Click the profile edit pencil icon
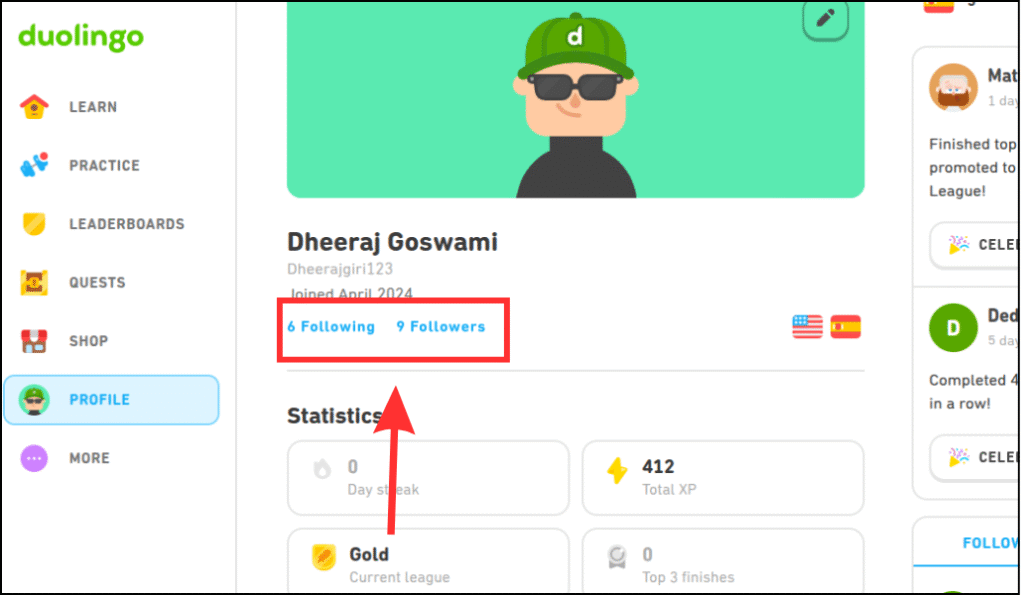Image resolution: width=1024 pixels, height=595 pixels. 825,21
